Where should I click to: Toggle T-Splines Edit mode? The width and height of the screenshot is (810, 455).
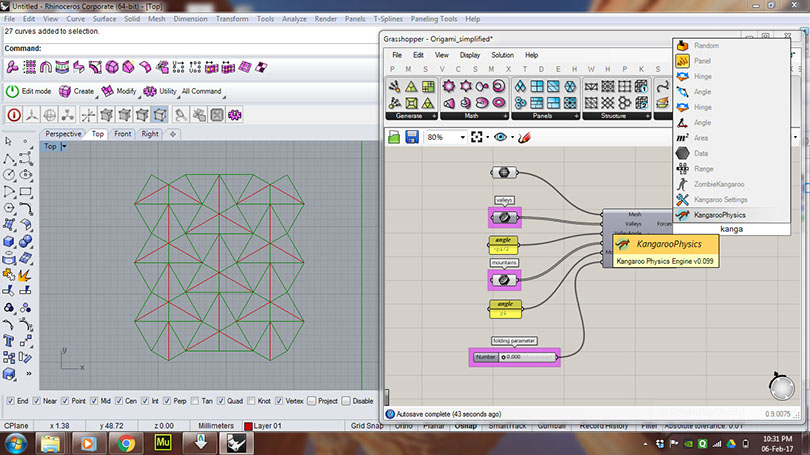pyautogui.click(x=28, y=91)
